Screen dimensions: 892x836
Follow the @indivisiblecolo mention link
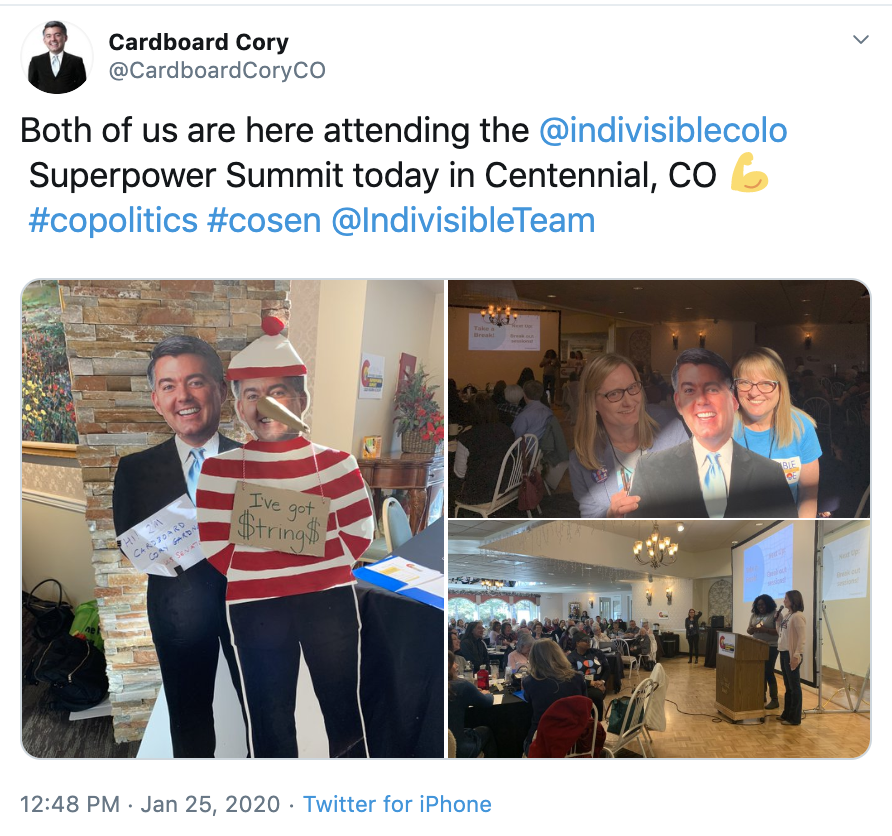click(663, 130)
